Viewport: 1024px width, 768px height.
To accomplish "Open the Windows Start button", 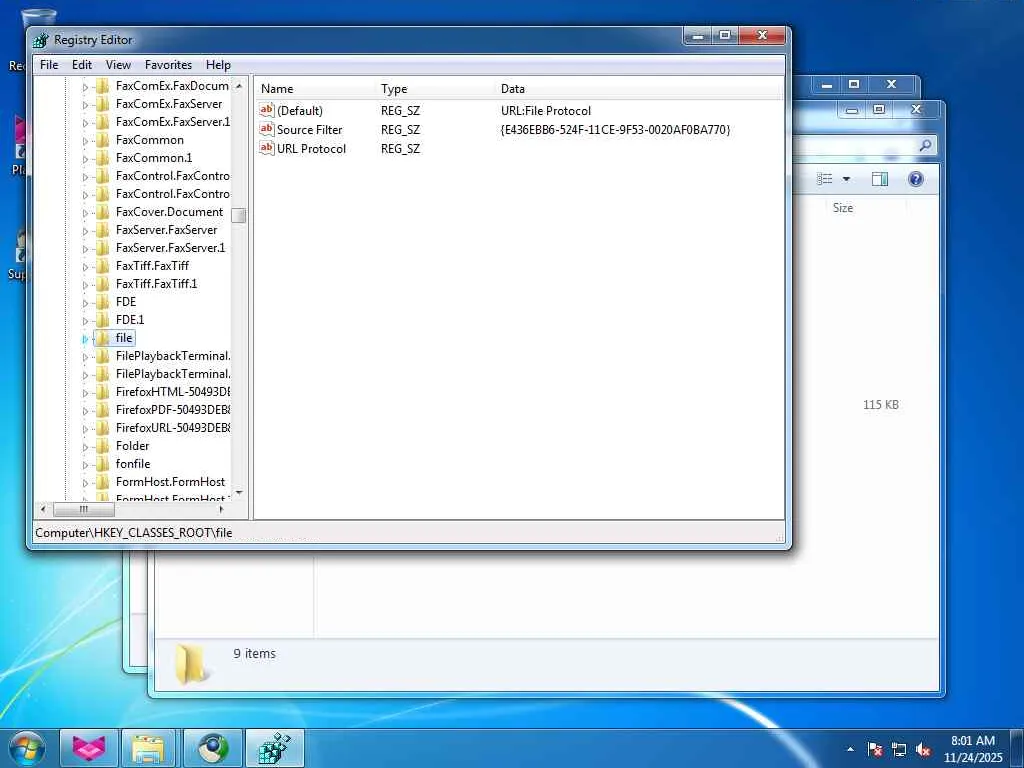I will click(27, 748).
